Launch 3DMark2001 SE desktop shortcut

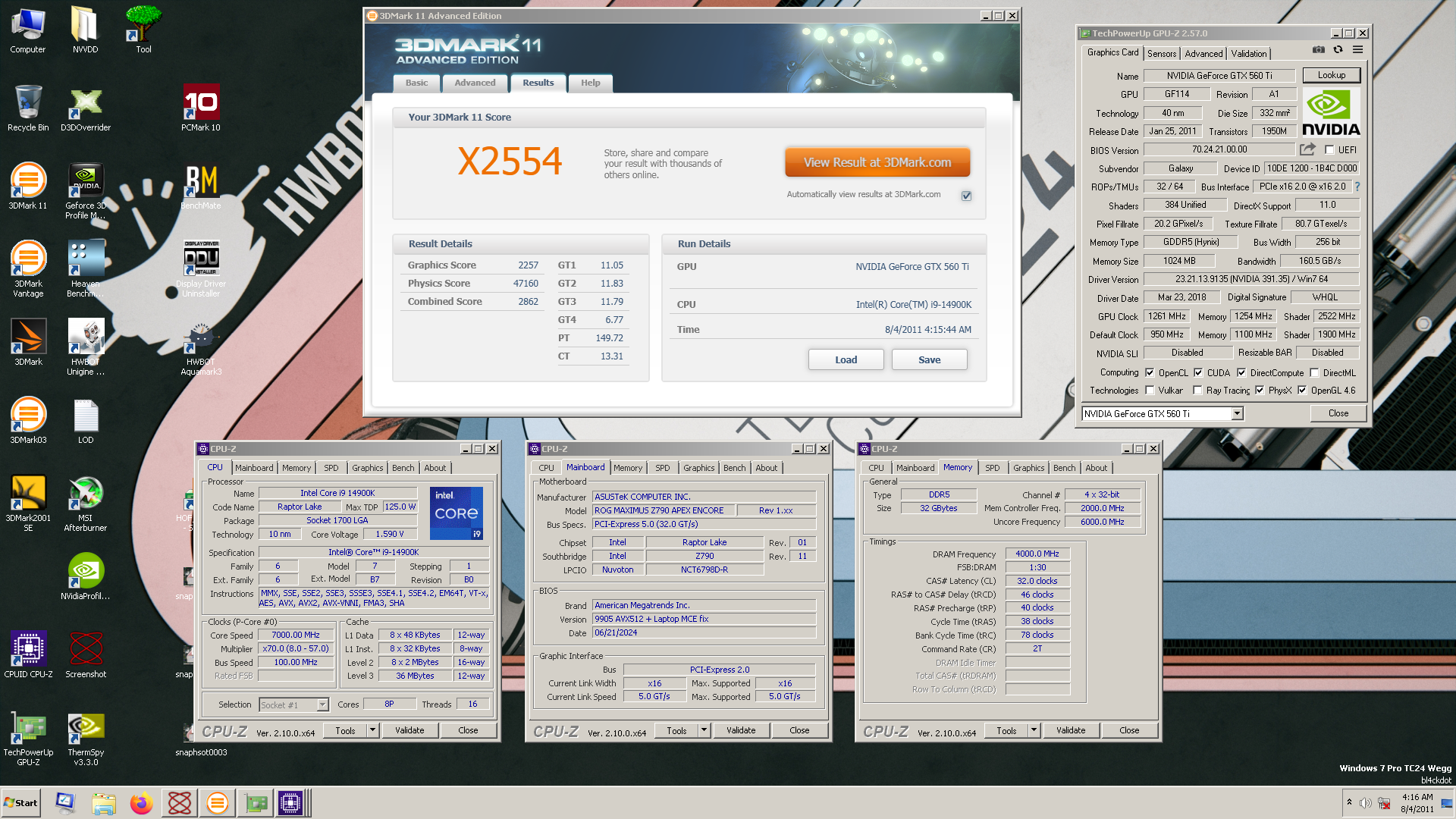[x=28, y=504]
